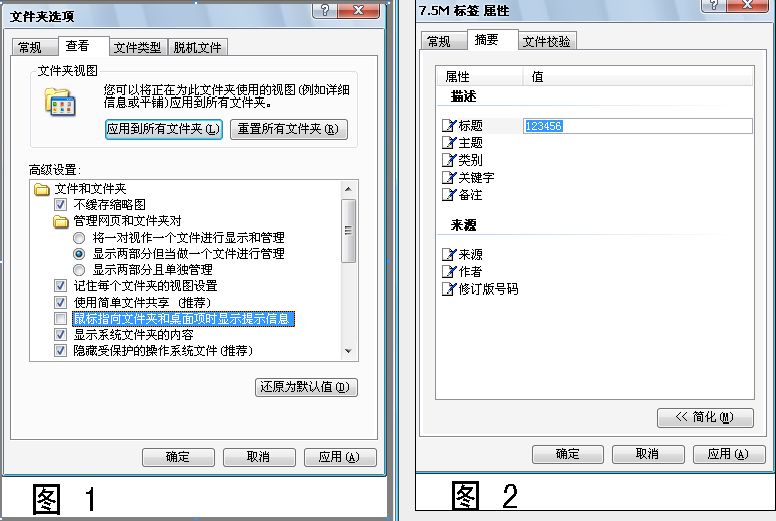Click 确定 in 文件夹选项 dialog
The height and width of the screenshot is (521, 776).
[x=178, y=457]
